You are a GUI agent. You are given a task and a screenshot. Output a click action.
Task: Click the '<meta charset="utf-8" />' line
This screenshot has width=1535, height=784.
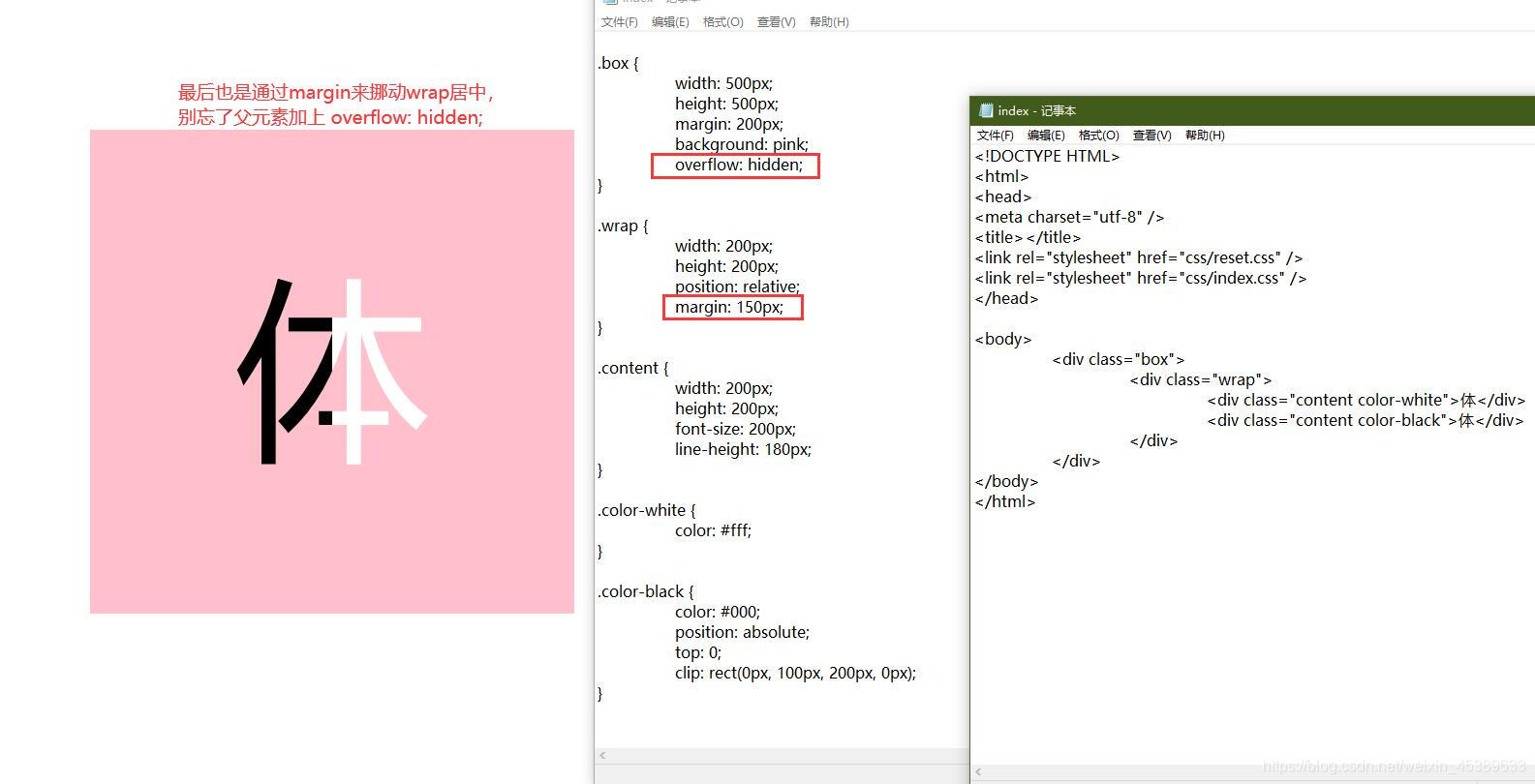[x=1070, y=218]
